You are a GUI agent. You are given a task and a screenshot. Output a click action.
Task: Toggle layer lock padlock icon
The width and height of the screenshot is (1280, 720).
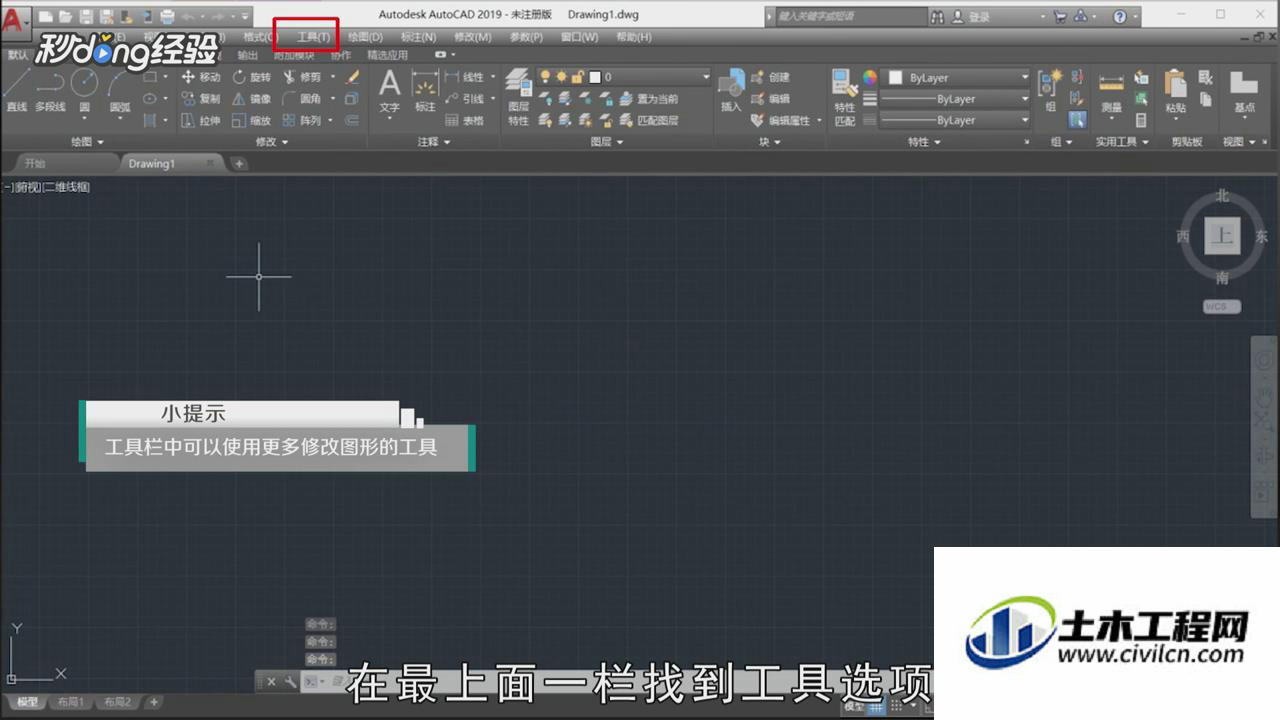point(578,77)
